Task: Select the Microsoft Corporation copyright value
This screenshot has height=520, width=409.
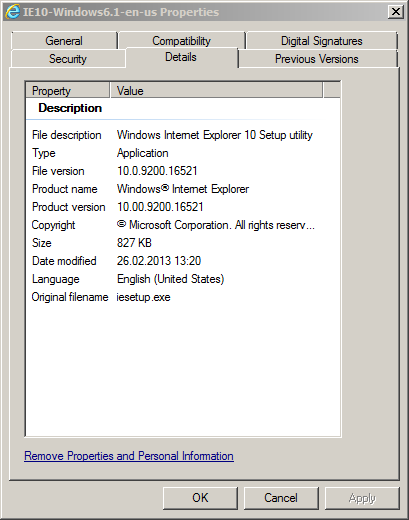Action: tap(216, 225)
